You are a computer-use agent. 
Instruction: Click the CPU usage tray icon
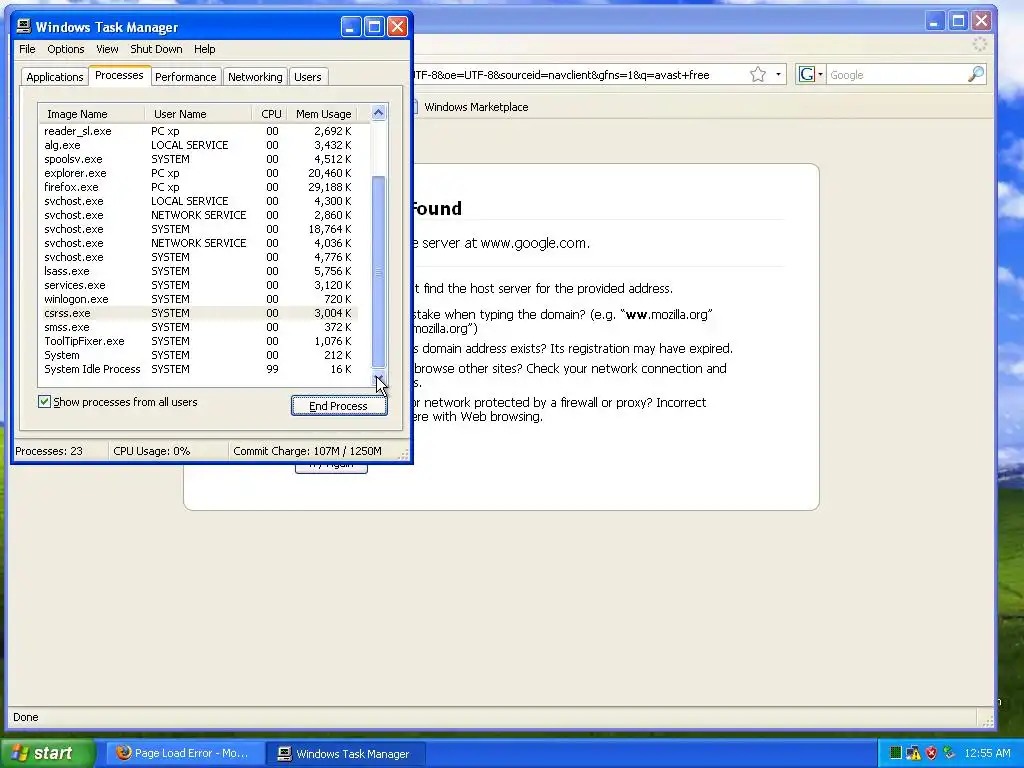(x=895, y=753)
